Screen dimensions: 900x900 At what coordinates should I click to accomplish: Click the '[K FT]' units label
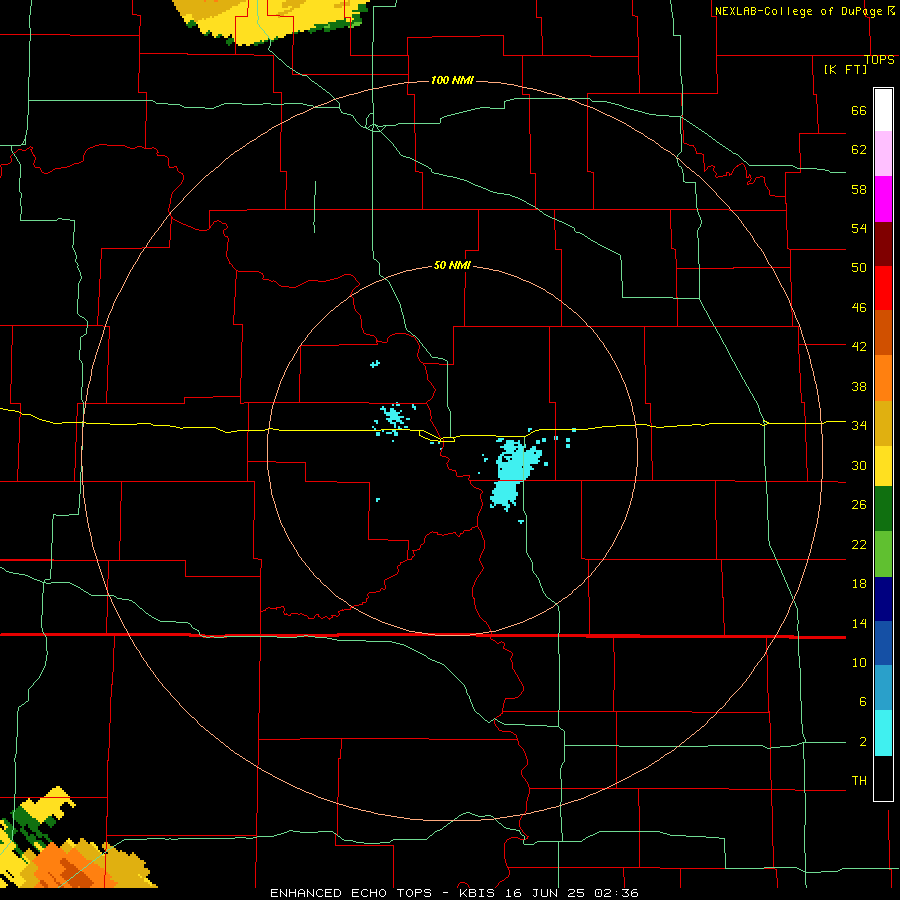pos(845,69)
